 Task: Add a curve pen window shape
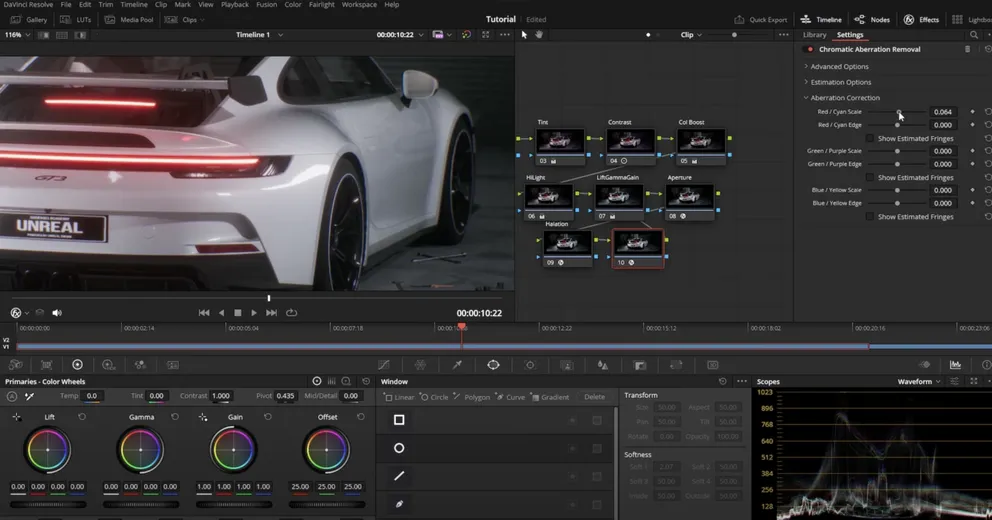click(399, 504)
